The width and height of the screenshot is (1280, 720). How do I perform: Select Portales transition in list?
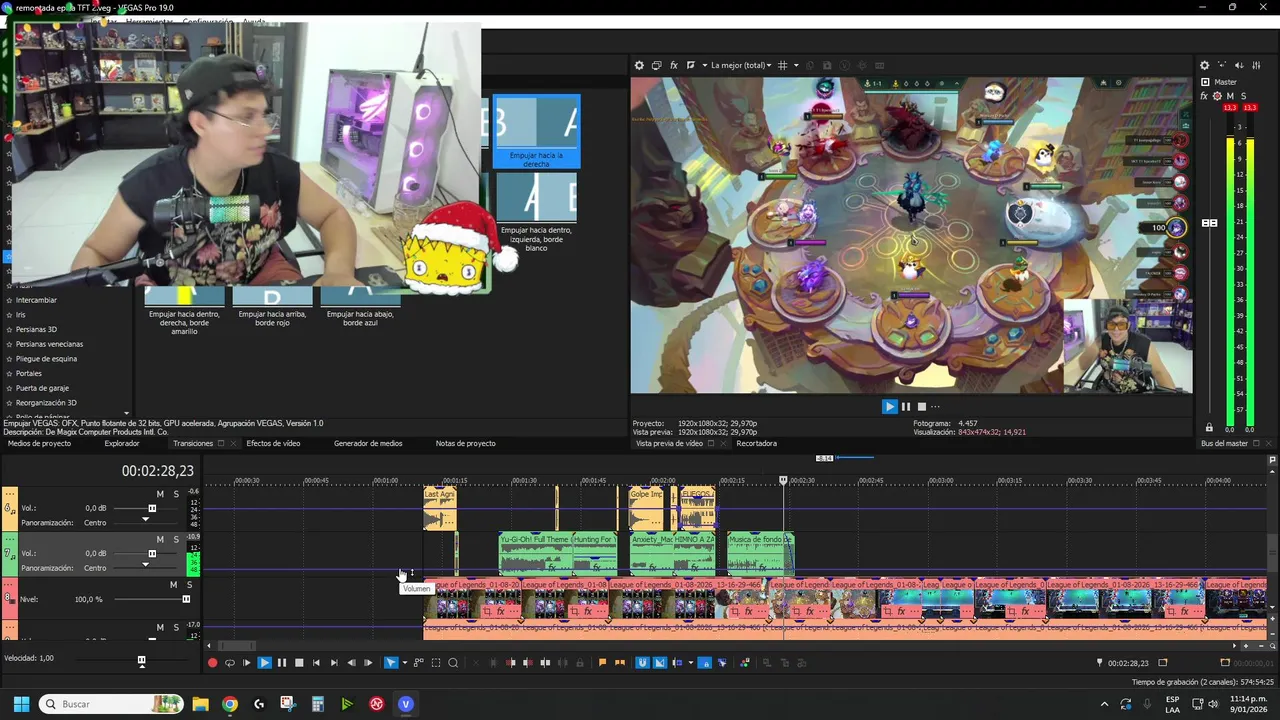29,373
